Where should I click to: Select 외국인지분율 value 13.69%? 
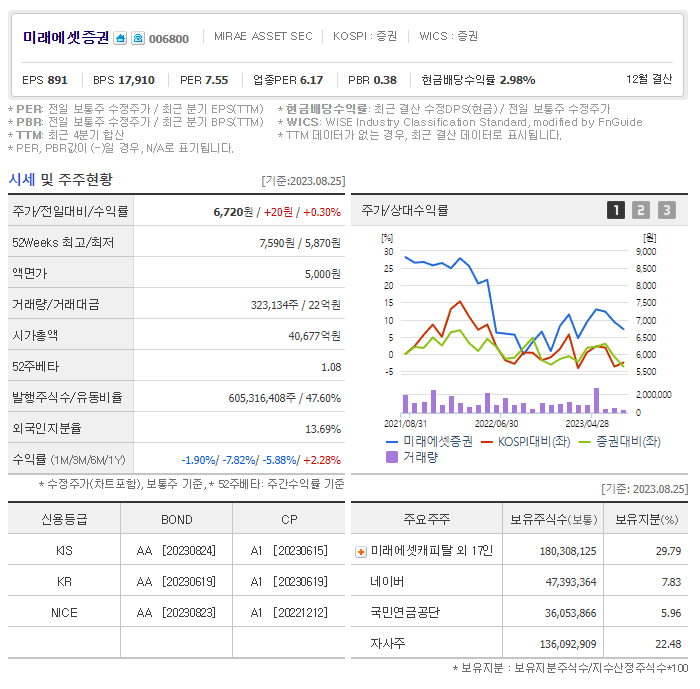coord(323,429)
